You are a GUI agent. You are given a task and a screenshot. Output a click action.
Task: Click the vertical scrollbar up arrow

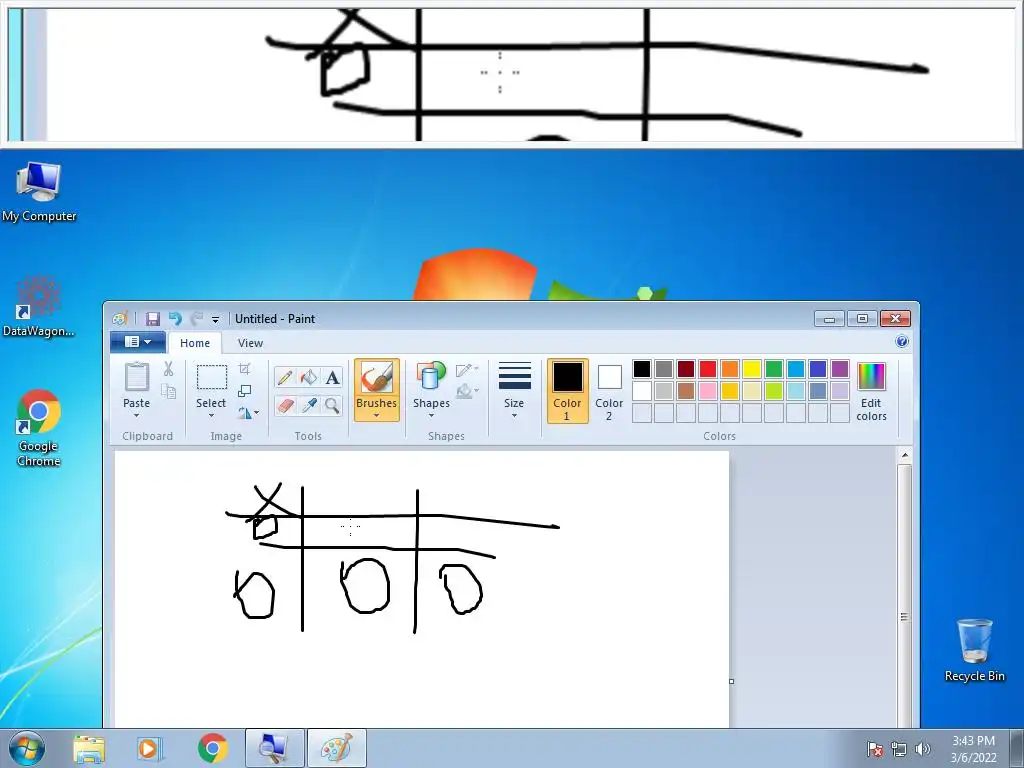click(904, 455)
